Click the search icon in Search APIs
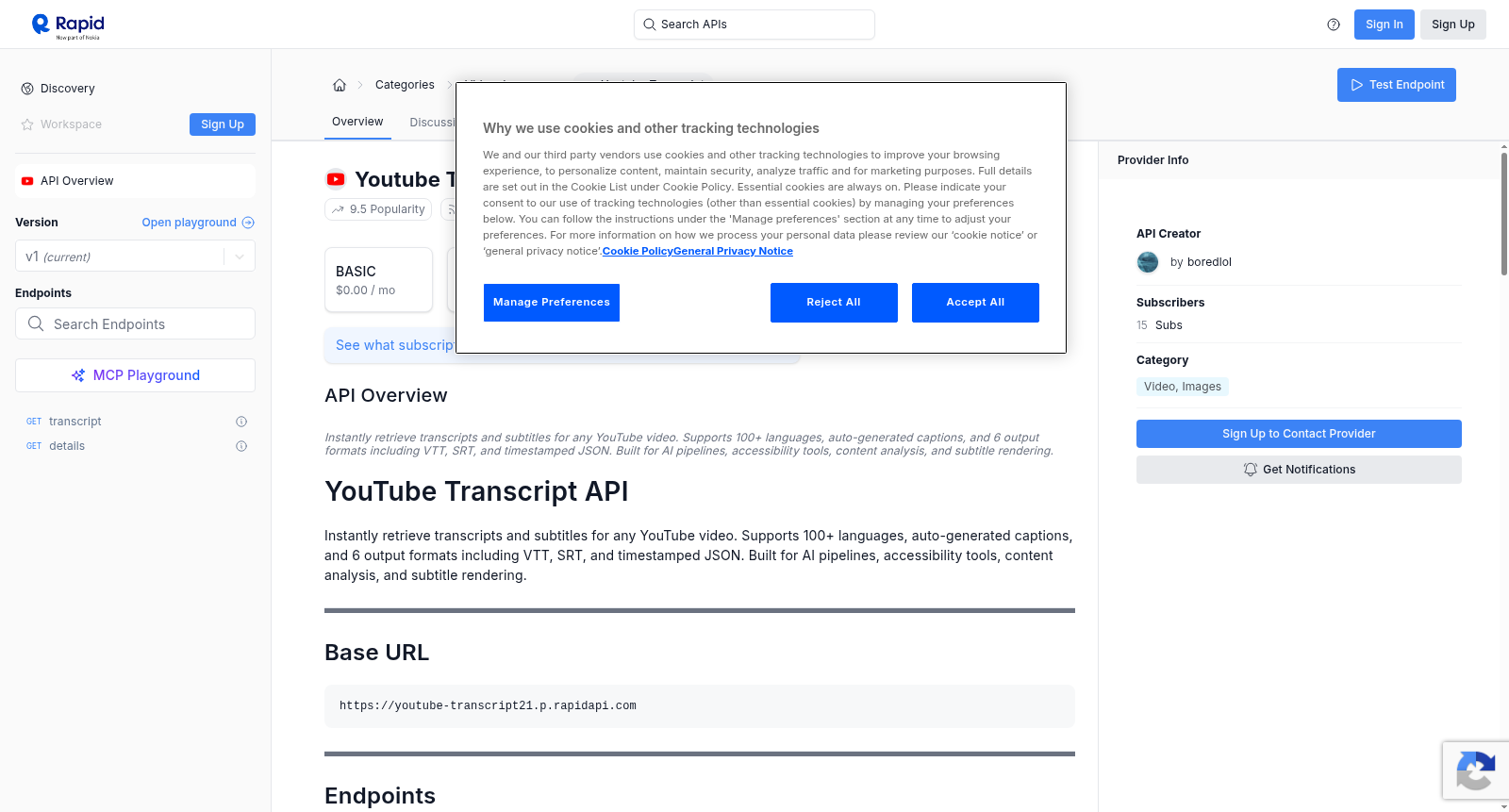Viewport: 1509px width, 812px height. [x=650, y=25]
